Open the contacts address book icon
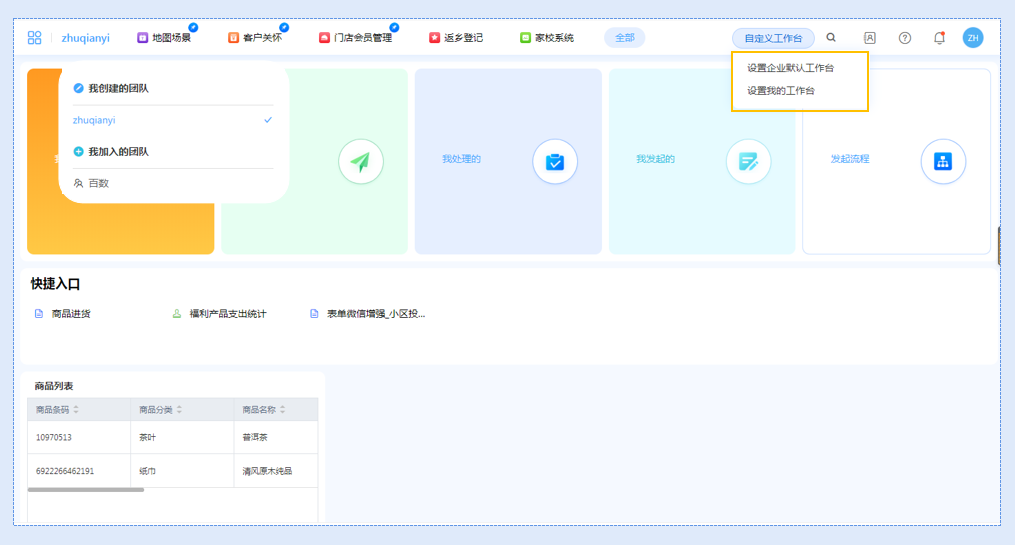The height and width of the screenshot is (545, 1015). tap(869, 38)
